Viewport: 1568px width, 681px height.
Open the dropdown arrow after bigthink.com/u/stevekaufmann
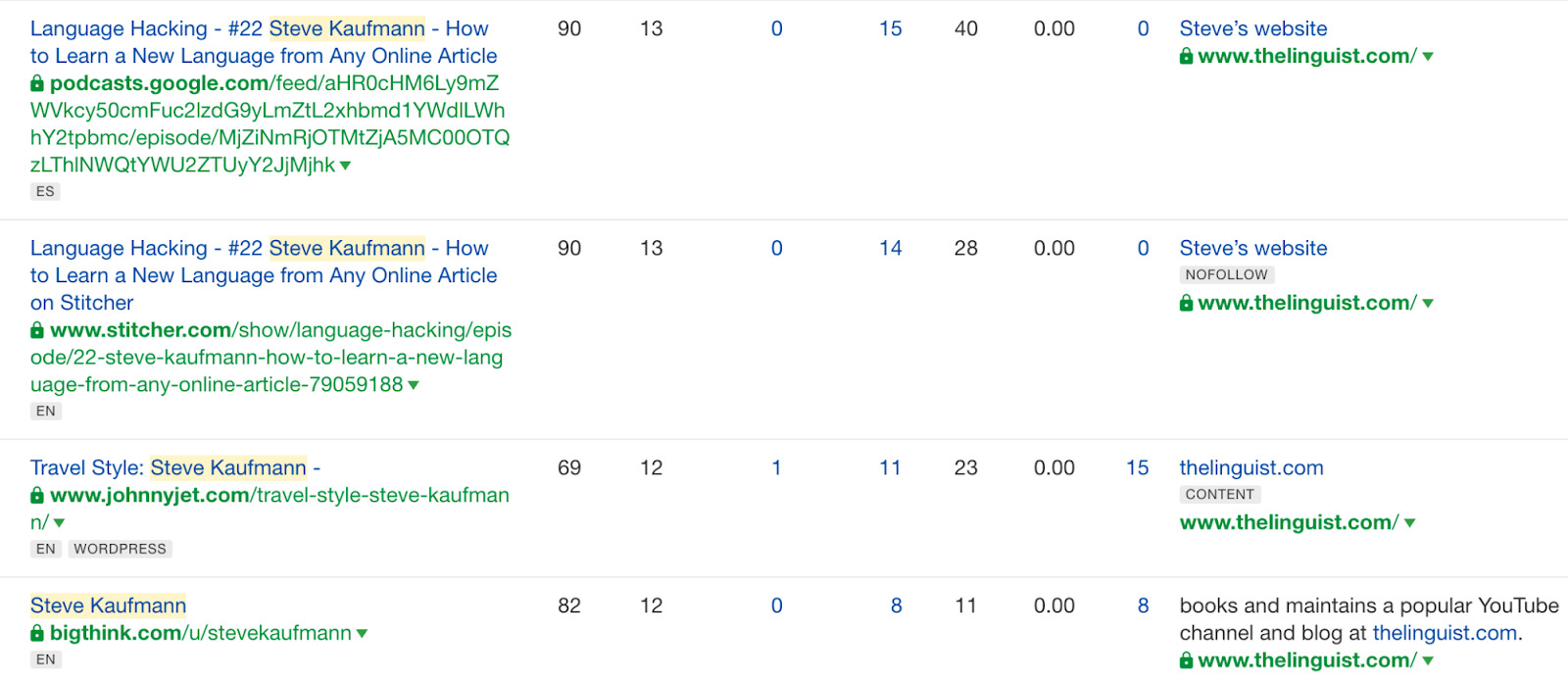point(362,634)
